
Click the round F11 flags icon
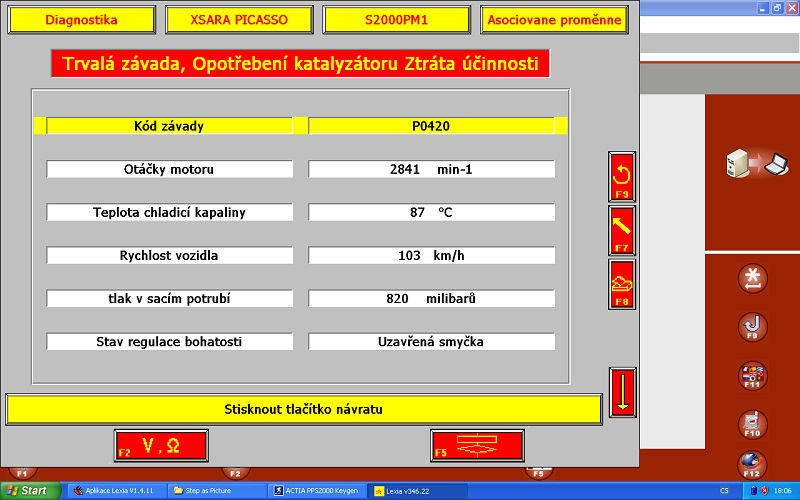[x=752, y=376]
